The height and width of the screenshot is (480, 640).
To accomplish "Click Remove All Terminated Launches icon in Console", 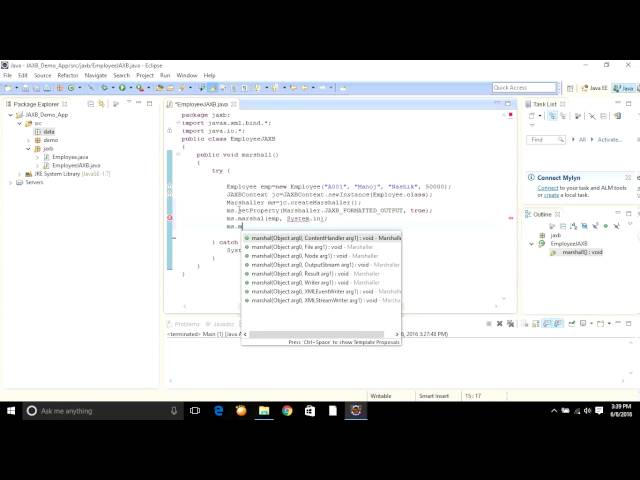I will pyautogui.click(x=510, y=324).
